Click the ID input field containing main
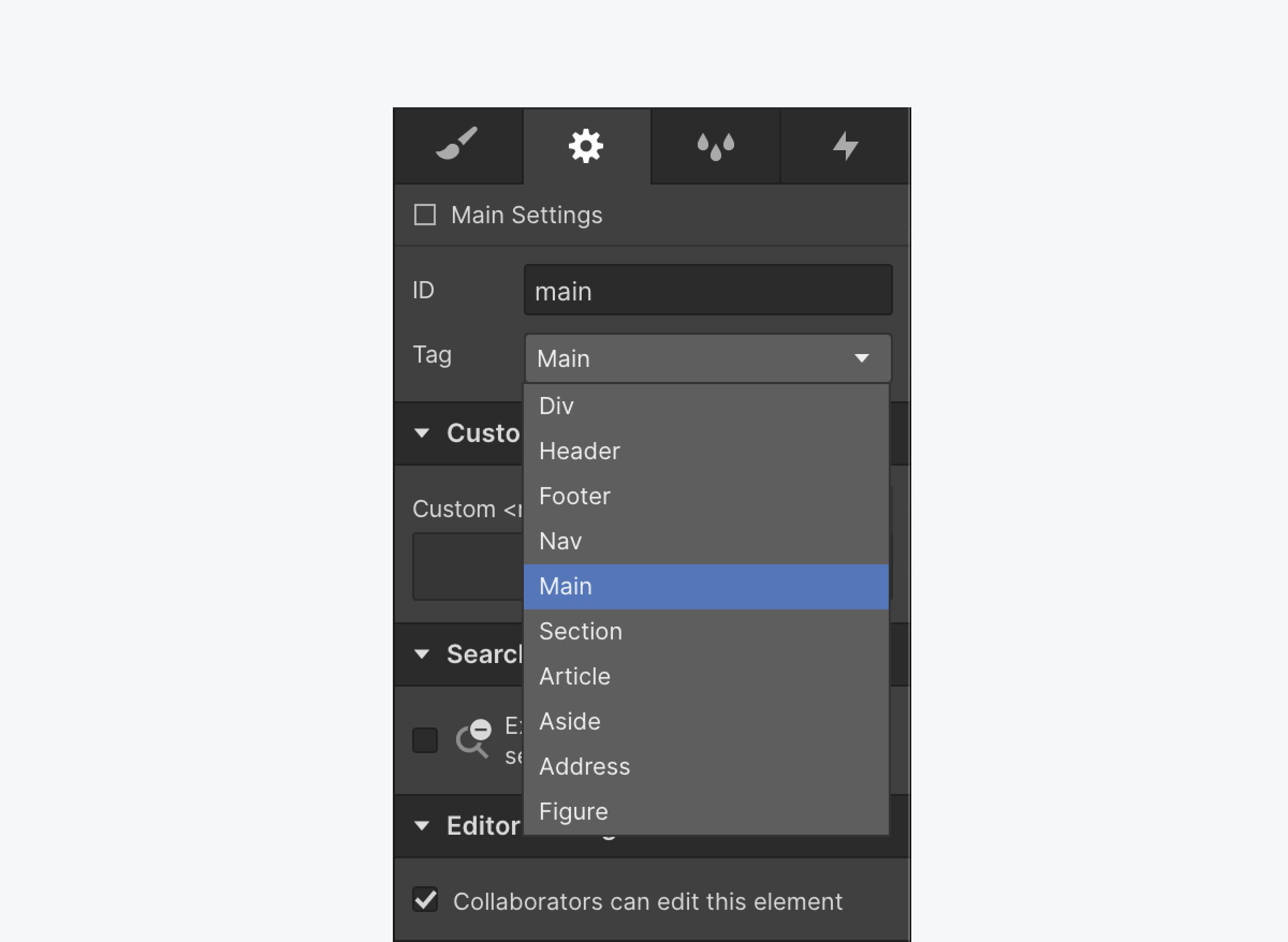Viewport: 1288px width, 942px height. tap(707, 290)
